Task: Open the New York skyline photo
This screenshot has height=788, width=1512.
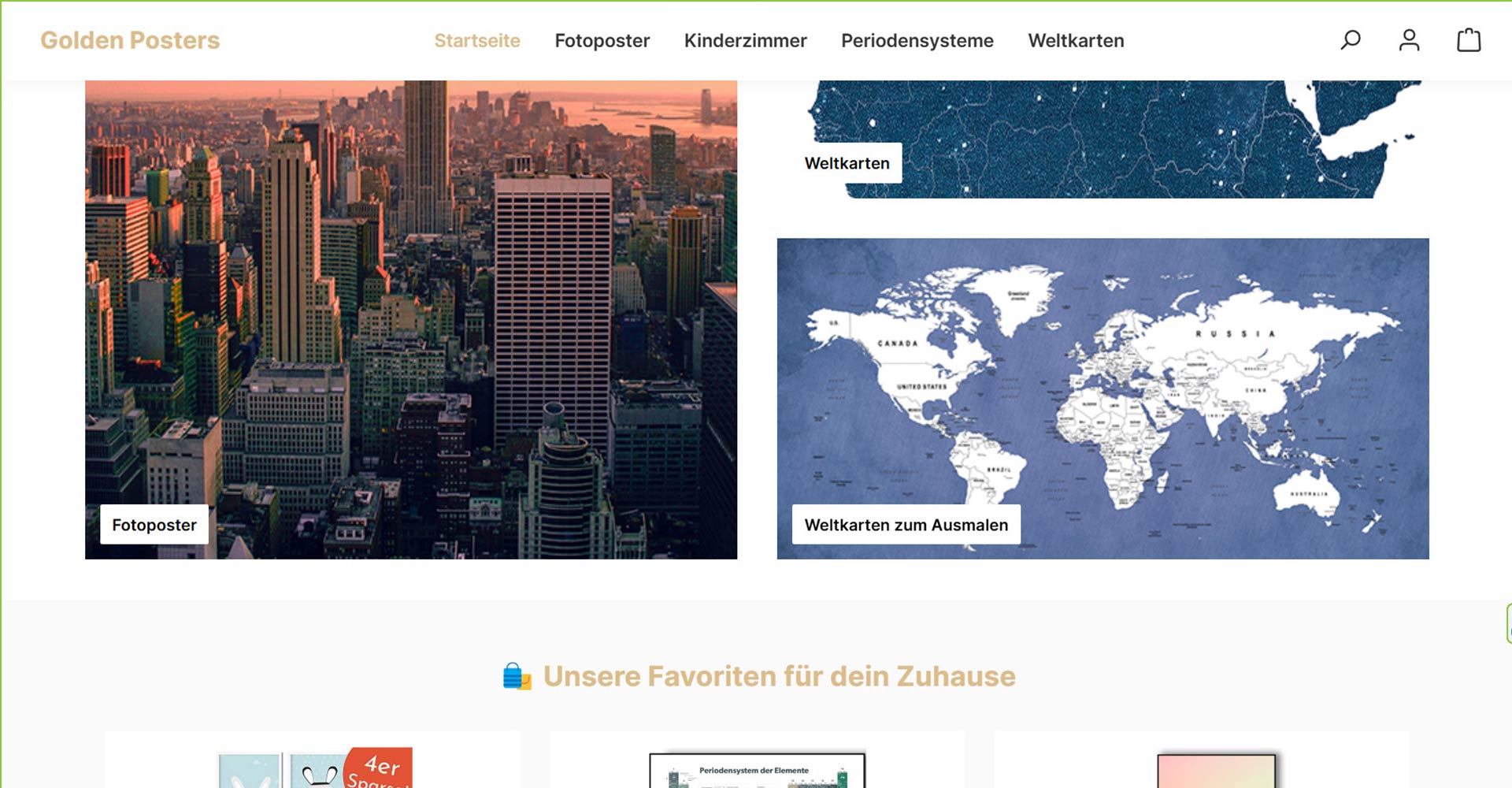Action: [411, 299]
